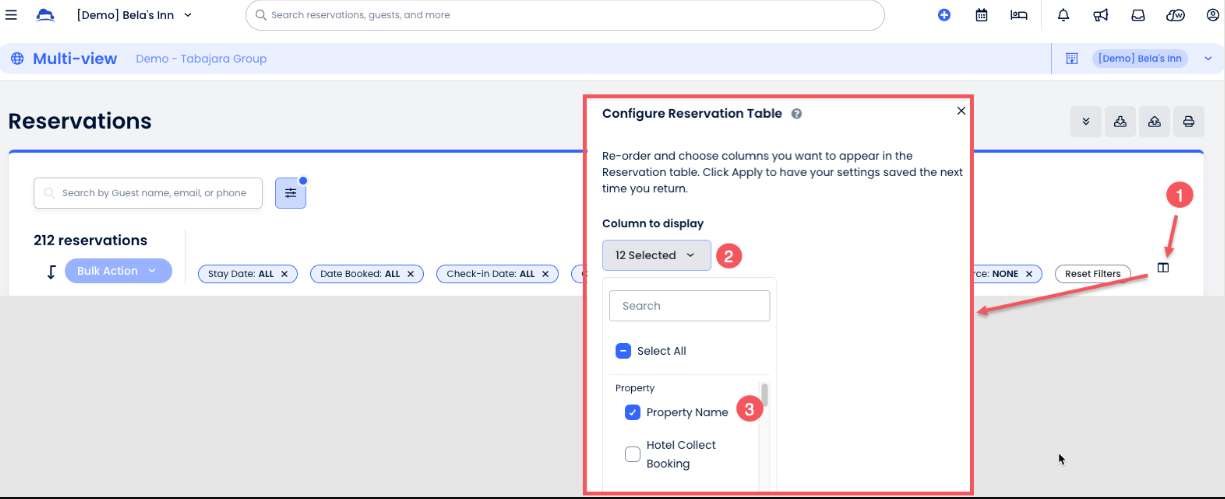The image size is (1225, 499).
Task: Open the filter sliders button
Action: (290, 193)
